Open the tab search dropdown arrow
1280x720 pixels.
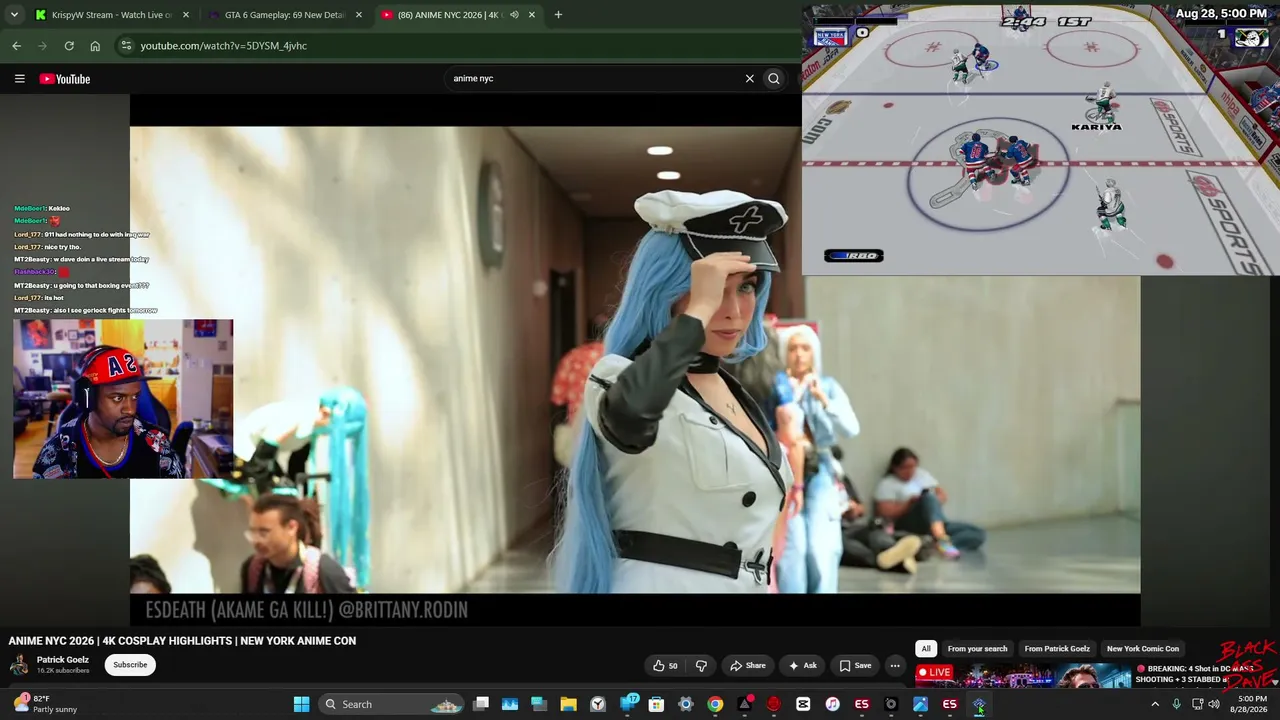[14, 15]
